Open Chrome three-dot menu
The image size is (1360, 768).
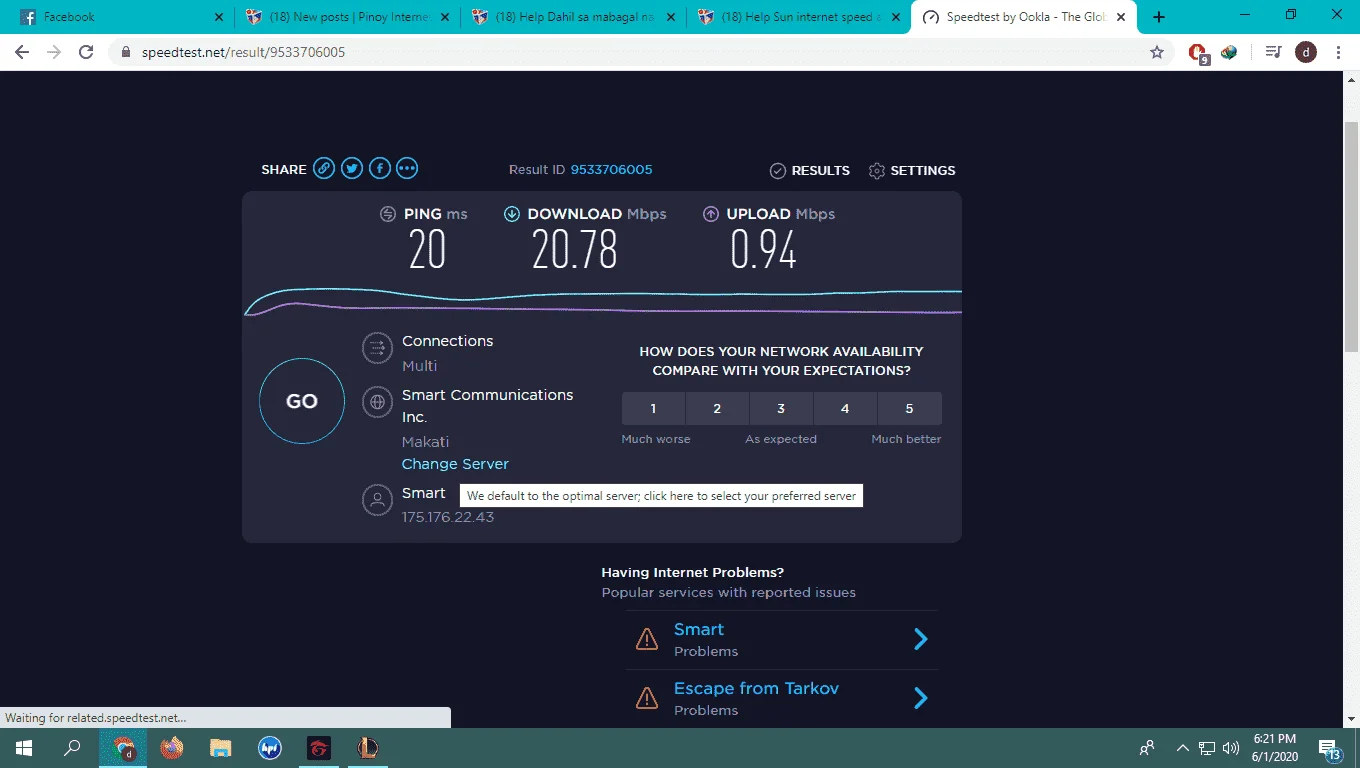(1338, 52)
